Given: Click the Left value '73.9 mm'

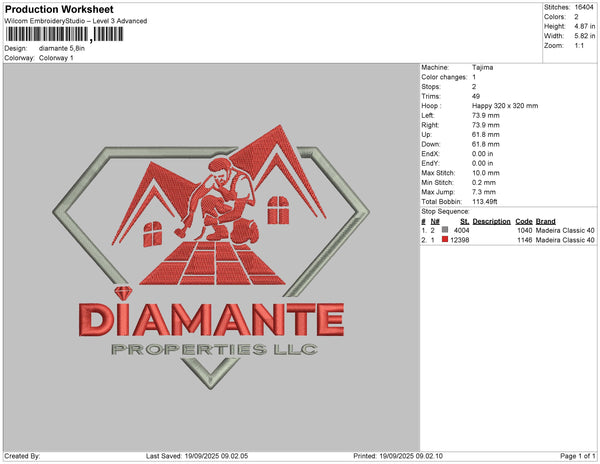Looking at the screenshot, I should coord(486,116).
